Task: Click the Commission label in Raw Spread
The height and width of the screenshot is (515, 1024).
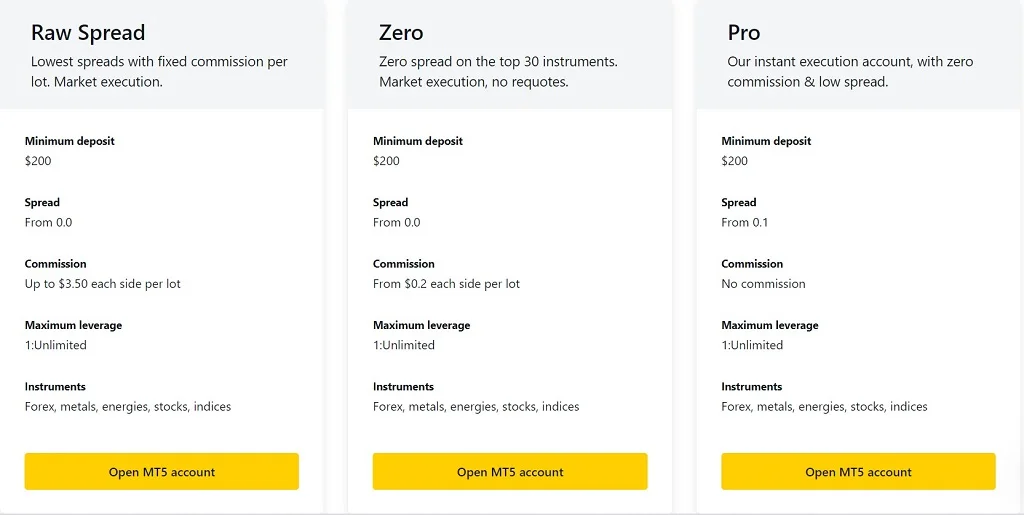Action: point(56,264)
